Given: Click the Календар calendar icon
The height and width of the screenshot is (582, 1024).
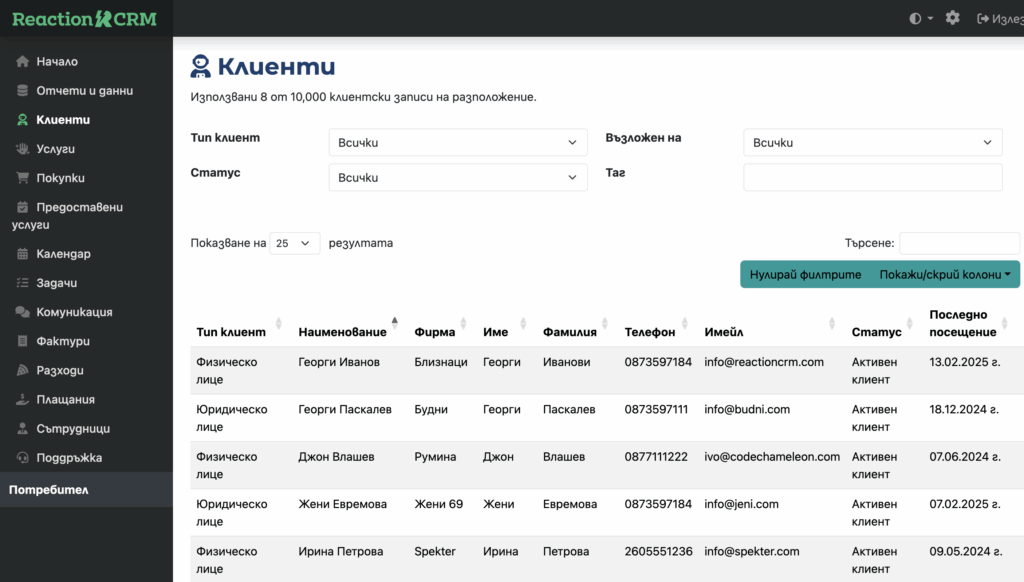Looking at the screenshot, I should pos(22,254).
